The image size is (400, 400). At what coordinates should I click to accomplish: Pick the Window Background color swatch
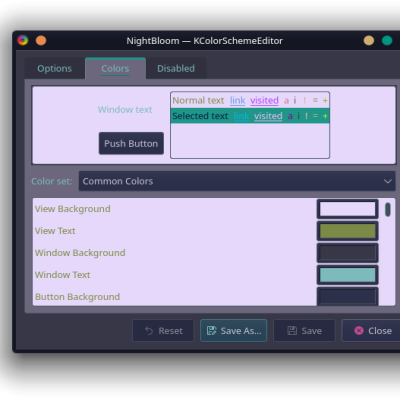coord(347,253)
